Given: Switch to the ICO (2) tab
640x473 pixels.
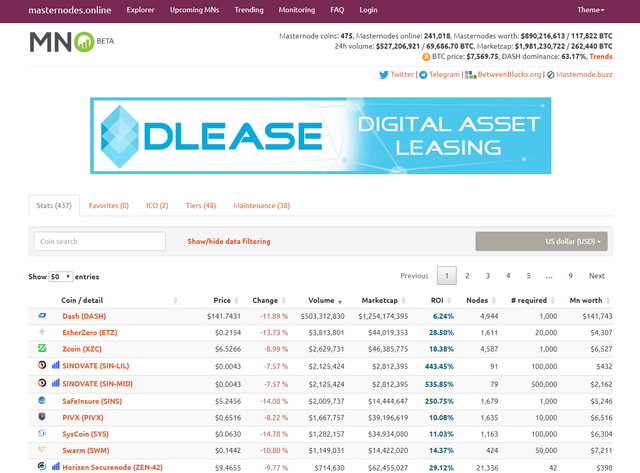Looking at the screenshot, I should tap(157, 206).
